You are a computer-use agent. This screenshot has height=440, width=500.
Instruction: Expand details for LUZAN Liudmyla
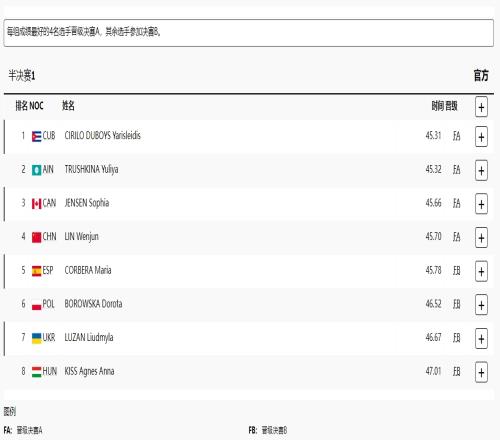coord(481,339)
